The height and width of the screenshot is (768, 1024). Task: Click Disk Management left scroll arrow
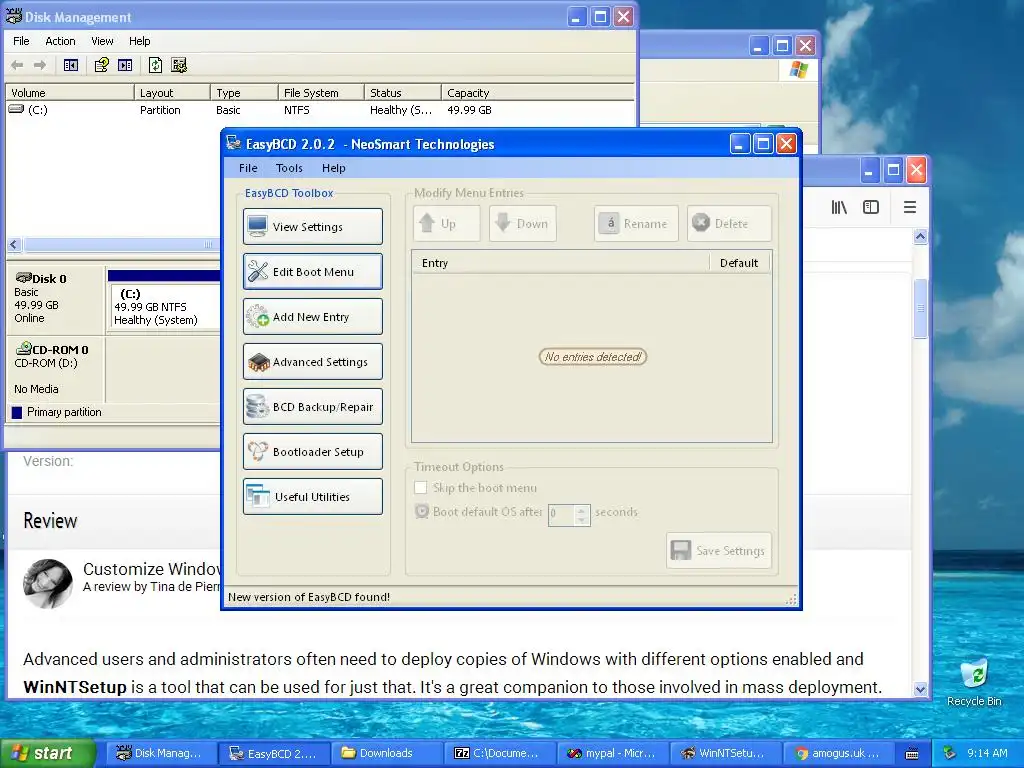14,245
